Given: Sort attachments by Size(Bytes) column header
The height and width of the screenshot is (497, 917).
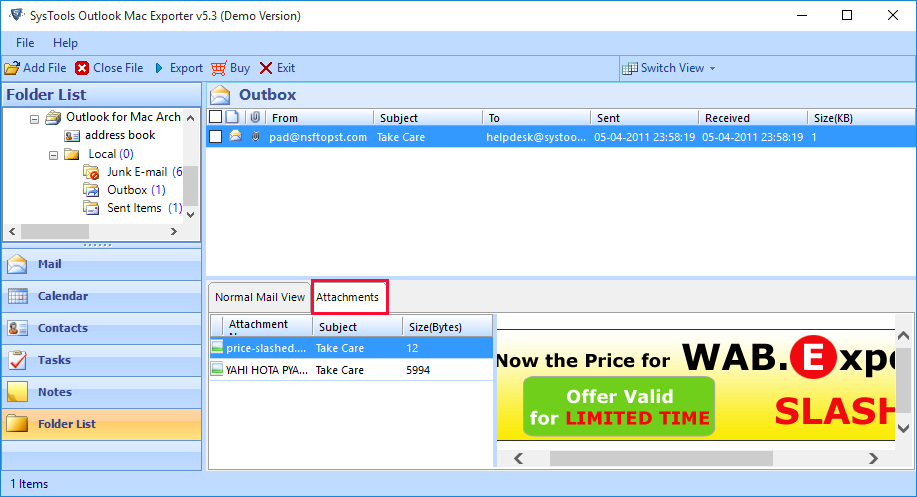Looking at the screenshot, I should (447, 326).
